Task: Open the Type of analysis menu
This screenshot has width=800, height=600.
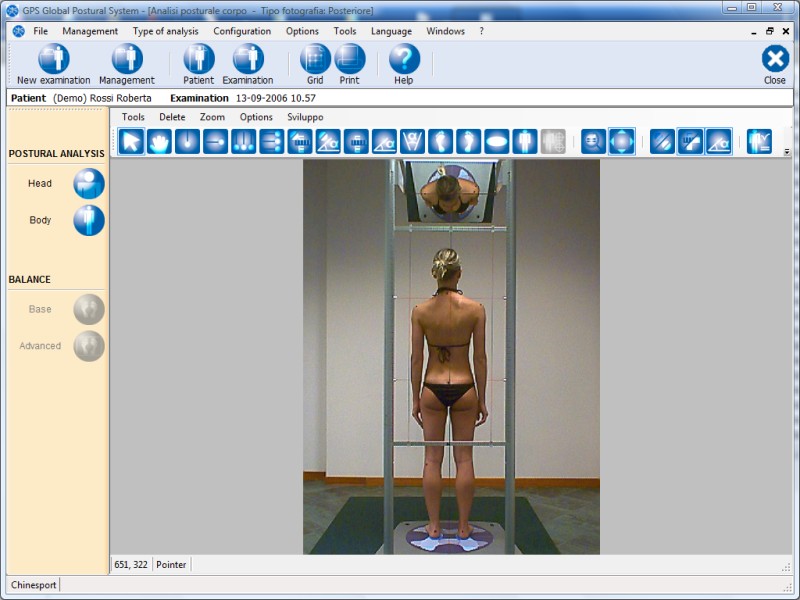Action: click(x=165, y=31)
